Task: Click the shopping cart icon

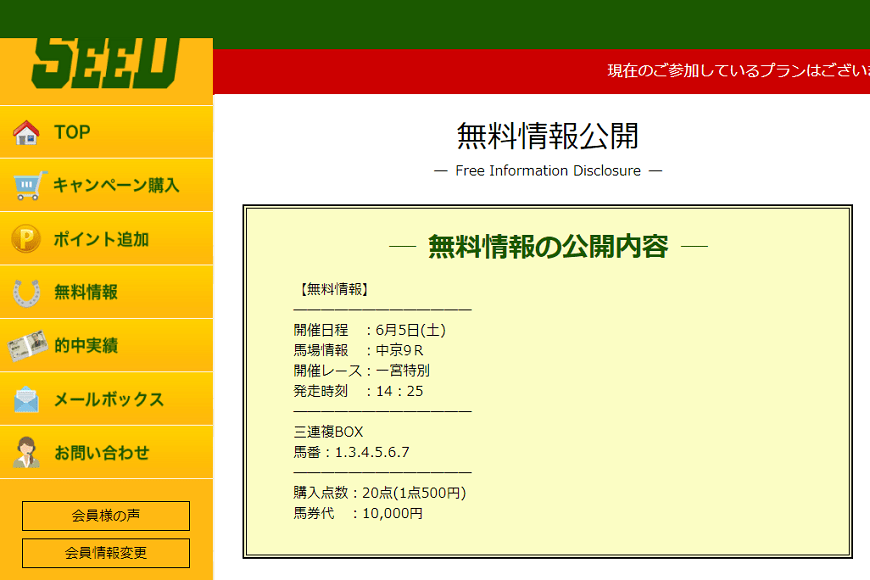Action: click(29, 185)
